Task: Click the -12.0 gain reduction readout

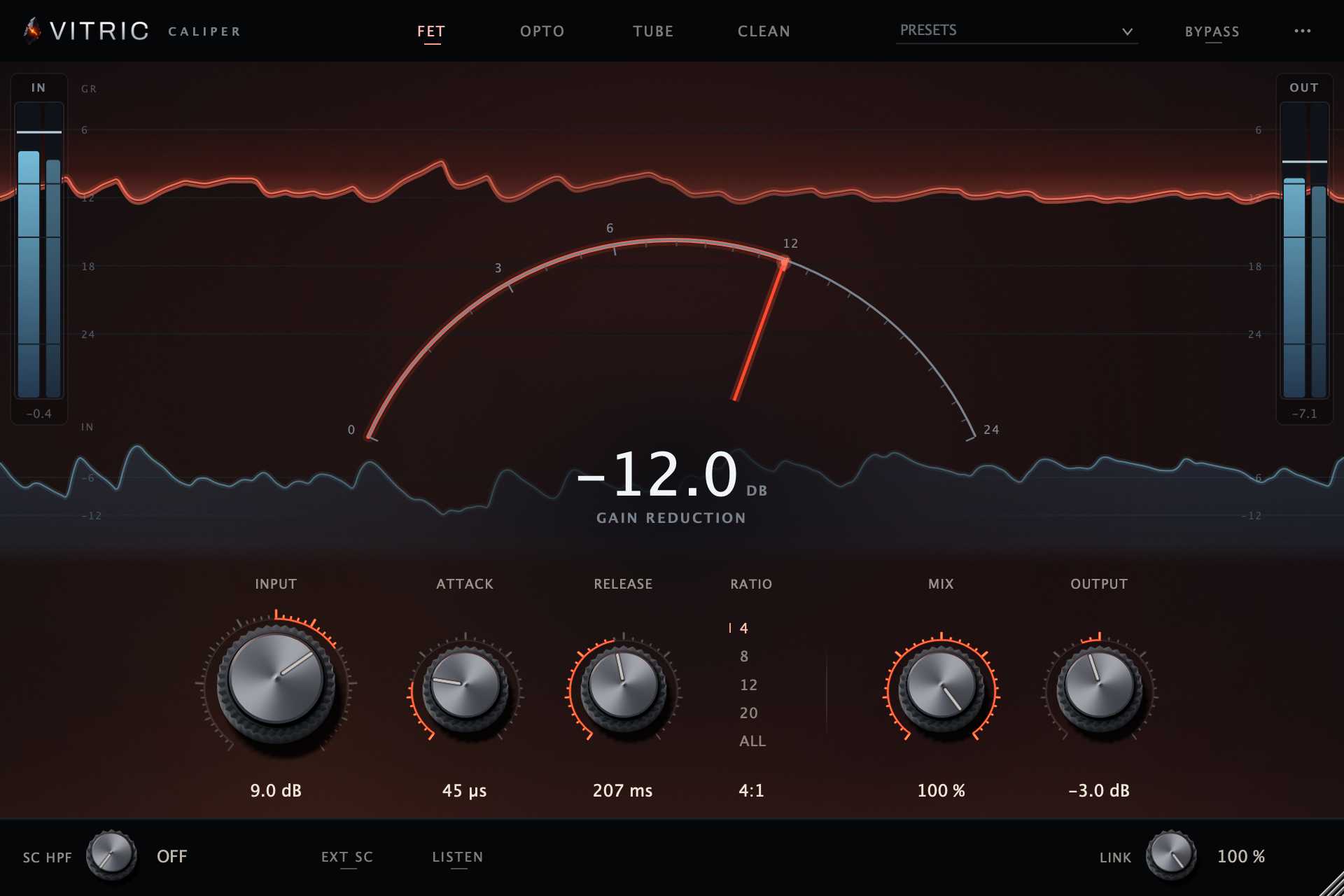Action: tap(657, 474)
